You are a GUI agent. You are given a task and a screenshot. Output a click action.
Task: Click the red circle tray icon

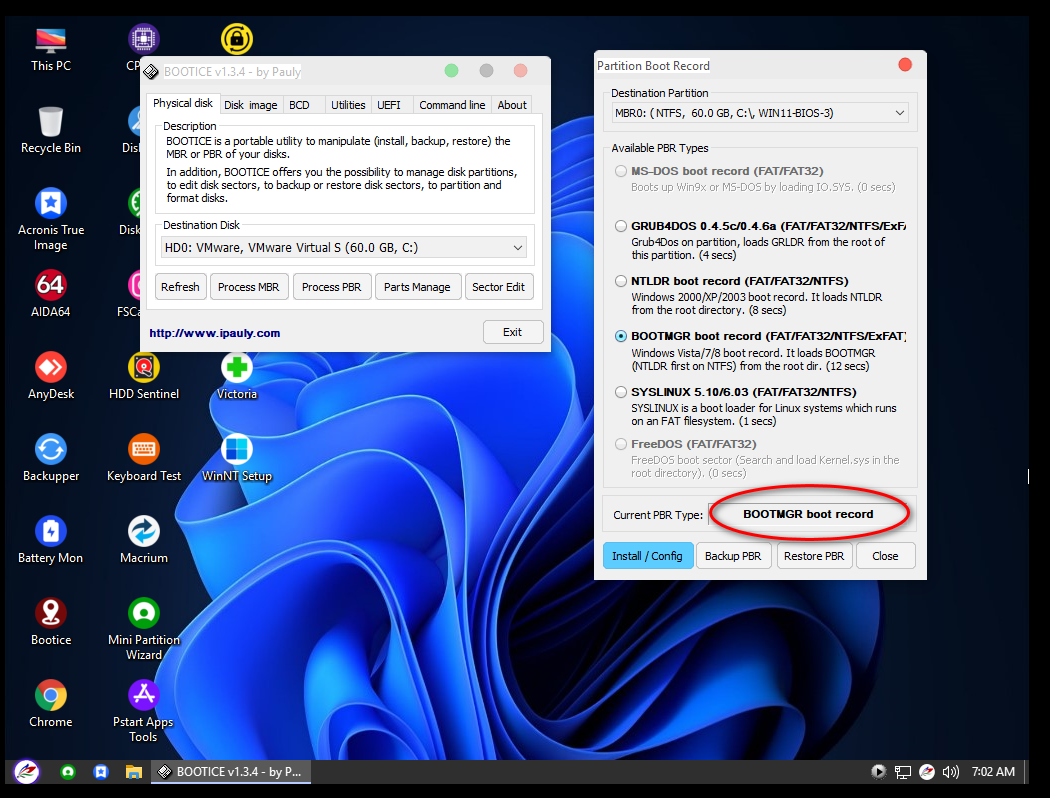tap(927, 772)
